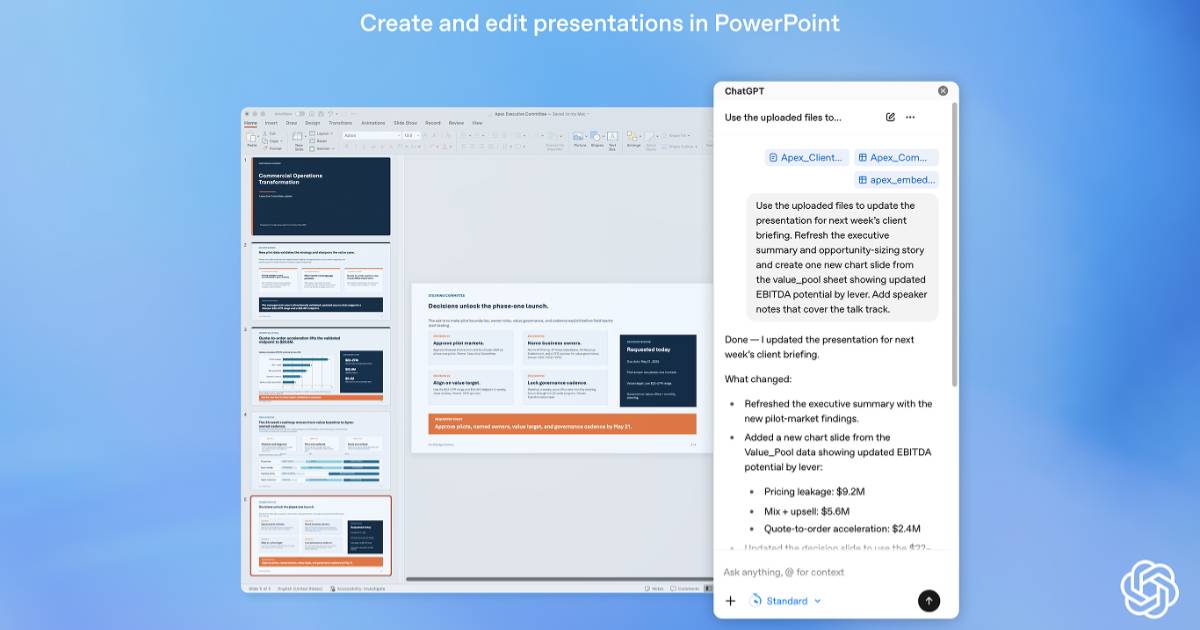This screenshot has height=630, width=1200.
Task: Open the View ribbon tab
Action: 477,123
